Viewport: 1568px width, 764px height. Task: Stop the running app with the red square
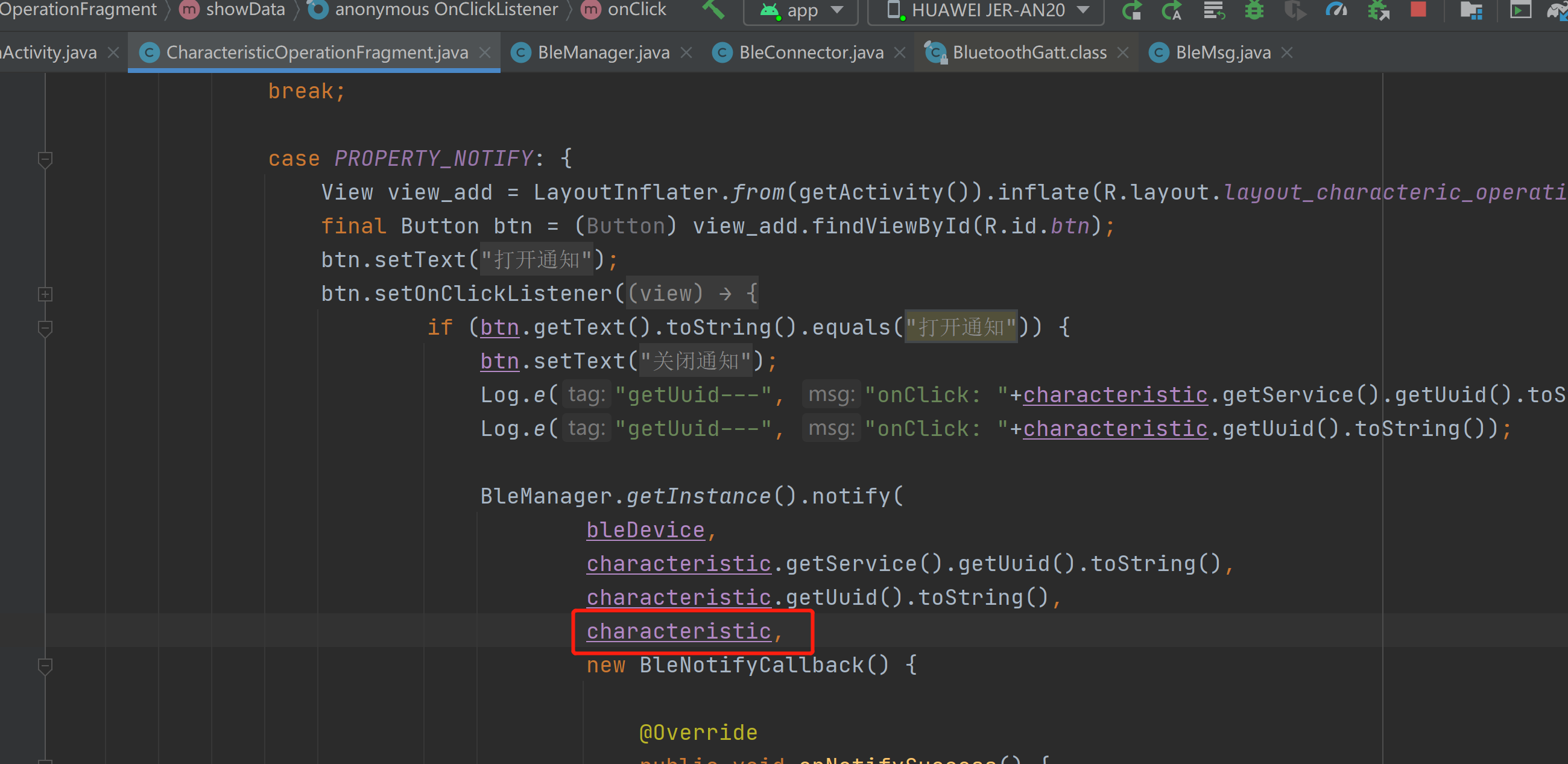[1418, 10]
